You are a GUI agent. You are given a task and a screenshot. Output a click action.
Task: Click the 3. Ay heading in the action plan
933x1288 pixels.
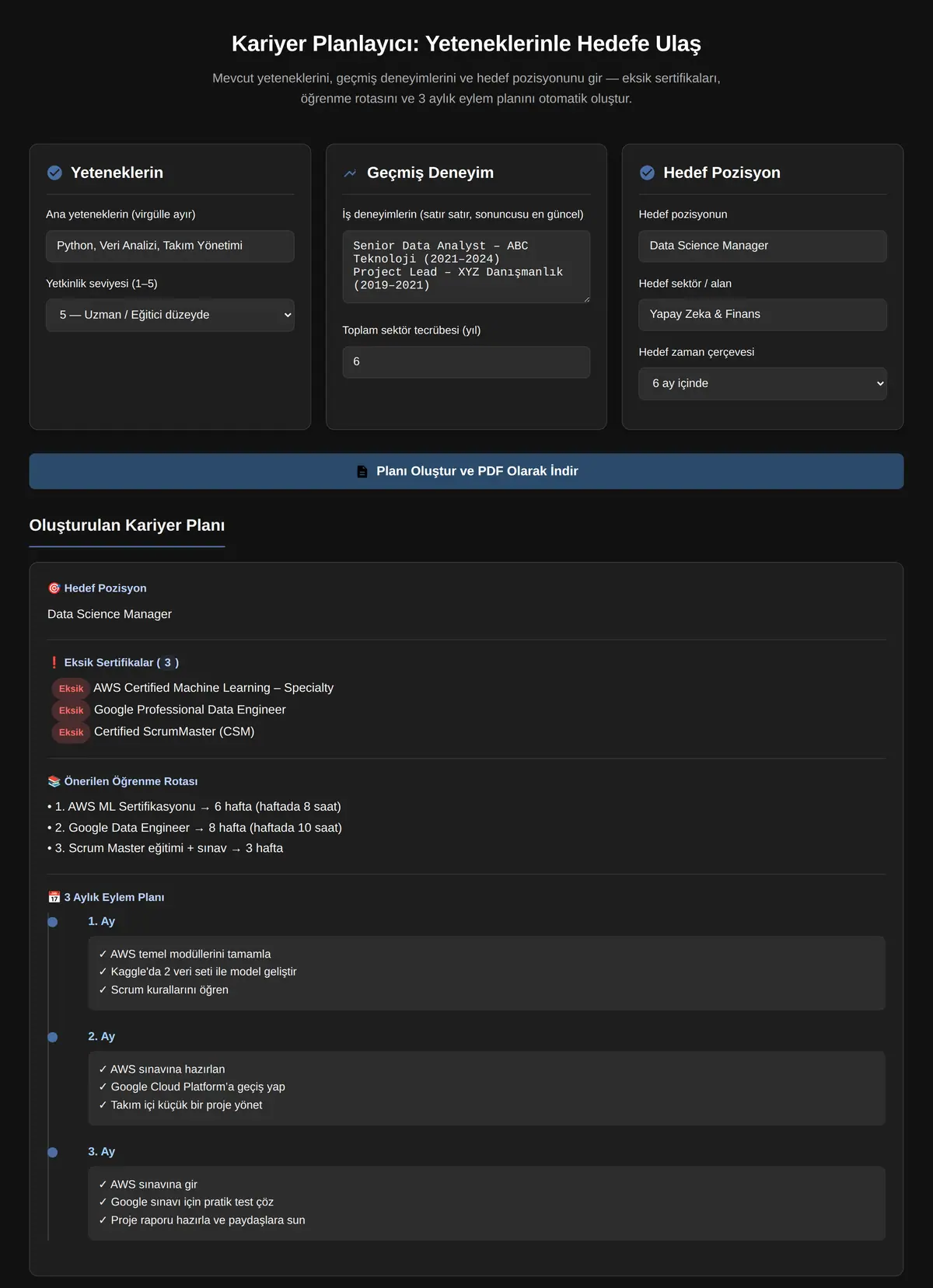click(x=101, y=1151)
